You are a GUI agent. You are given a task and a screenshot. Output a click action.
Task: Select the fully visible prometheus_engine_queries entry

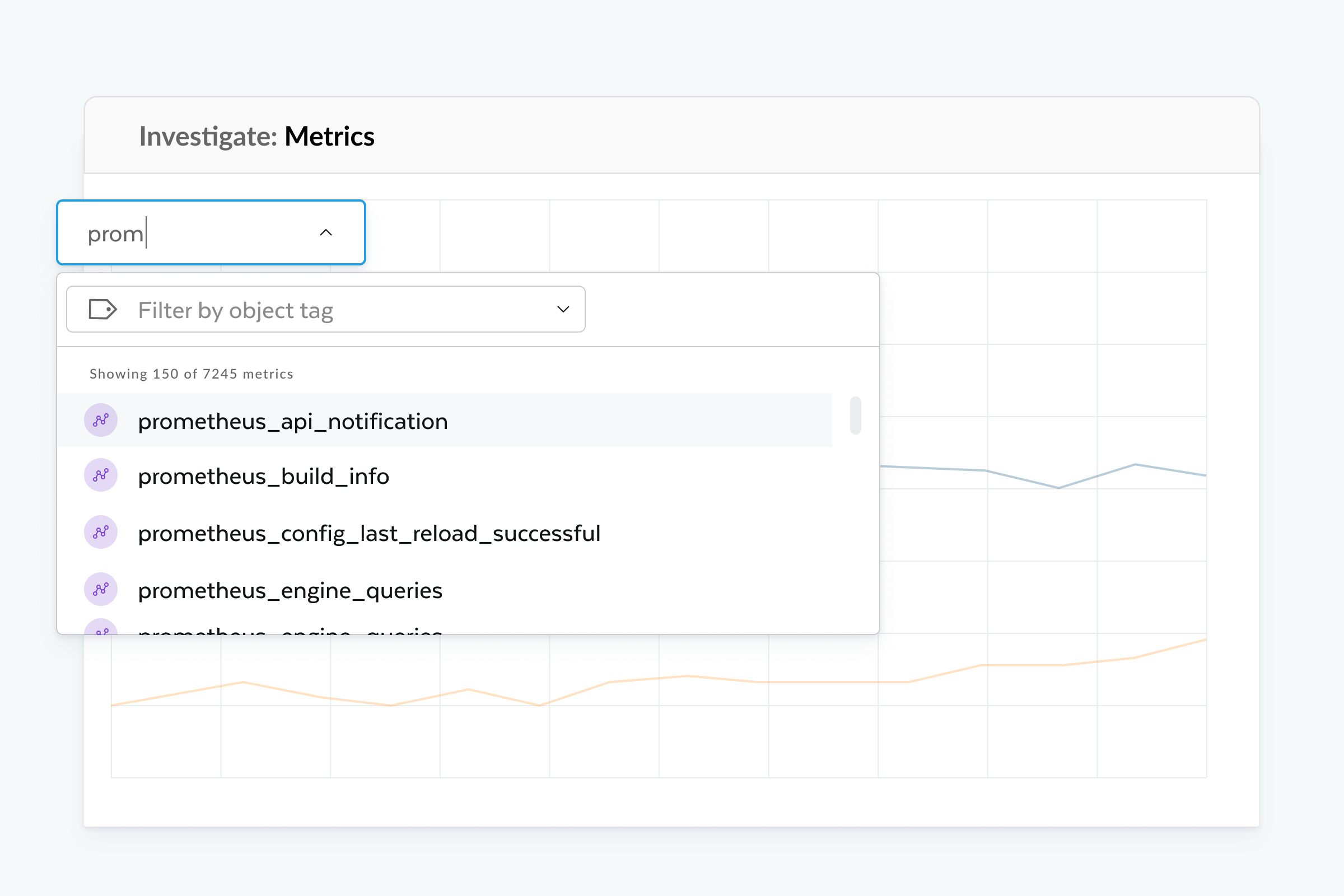(x=444, y=590)
